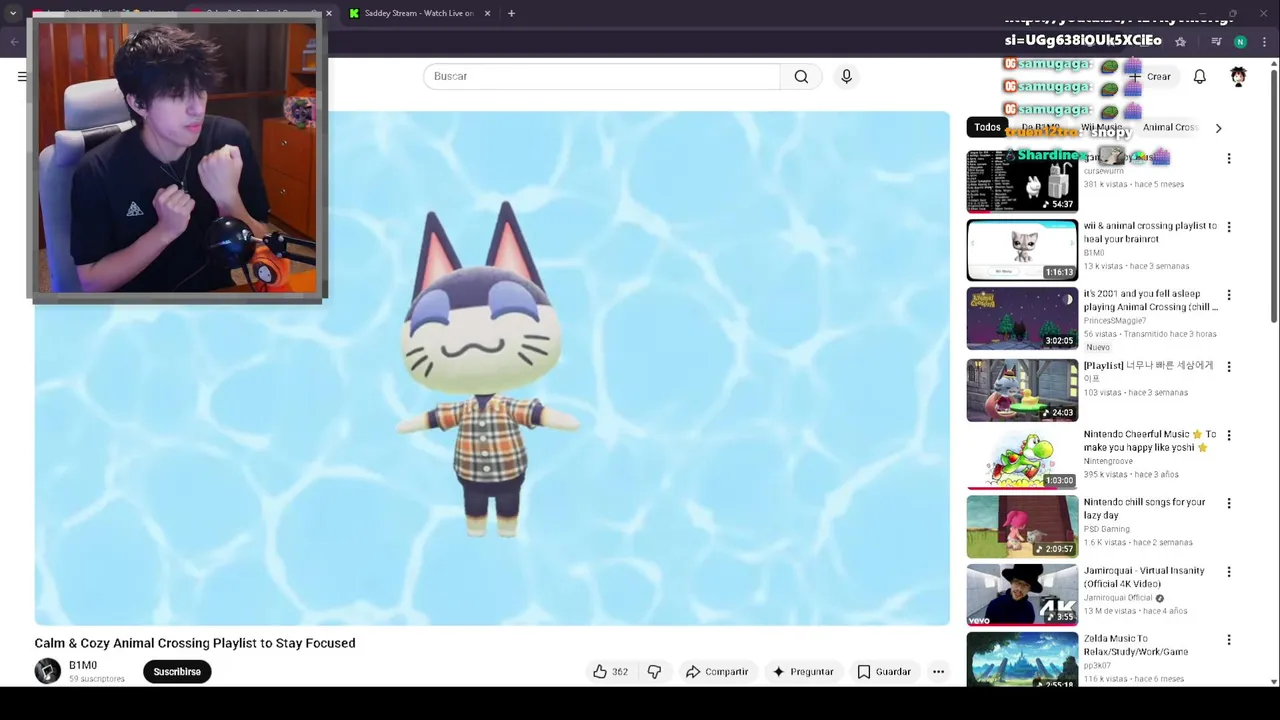Open the B1M0 channel name link

click(x=83, y=665)
